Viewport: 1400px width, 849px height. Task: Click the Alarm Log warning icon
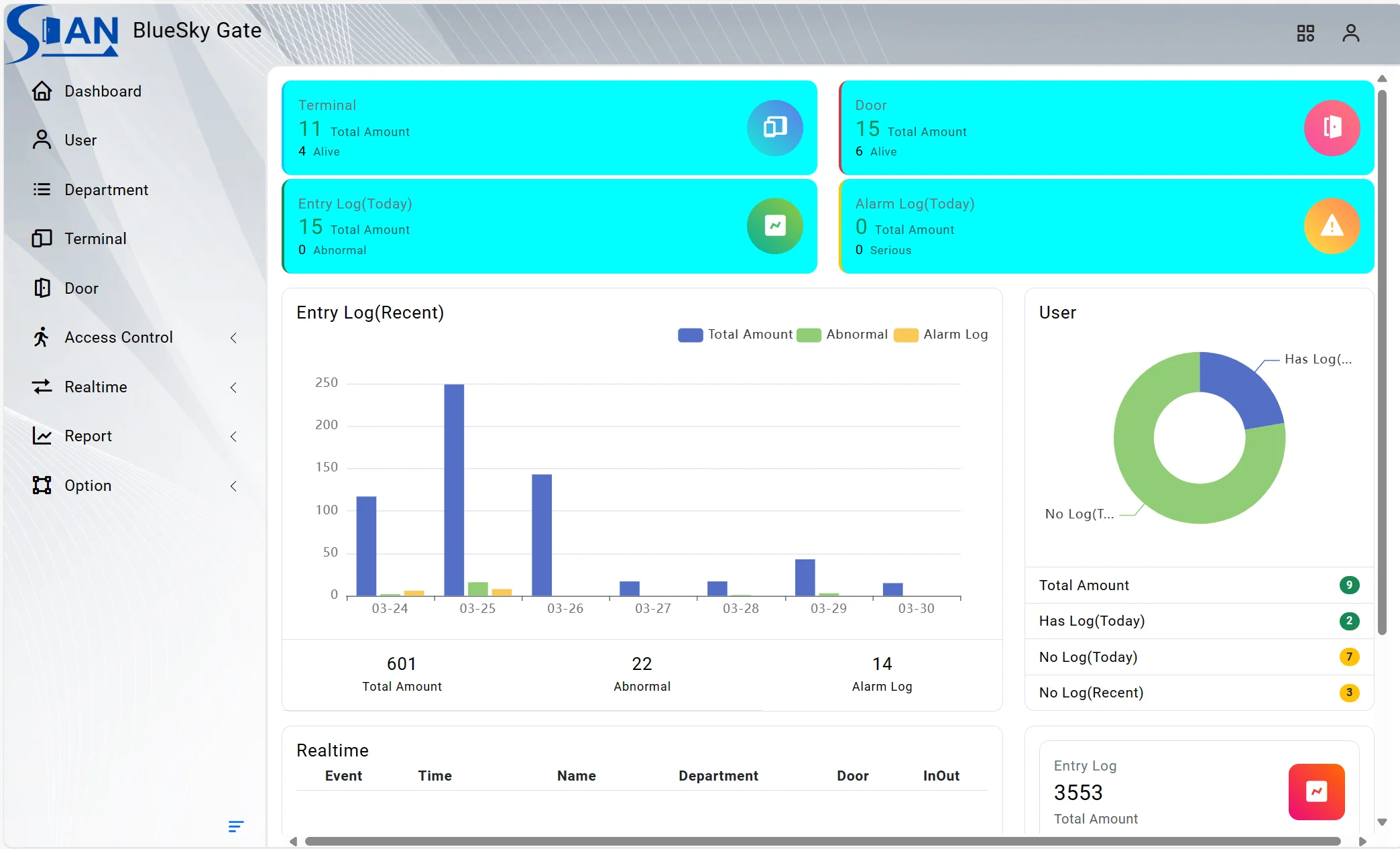click(x=1332, y=226)
